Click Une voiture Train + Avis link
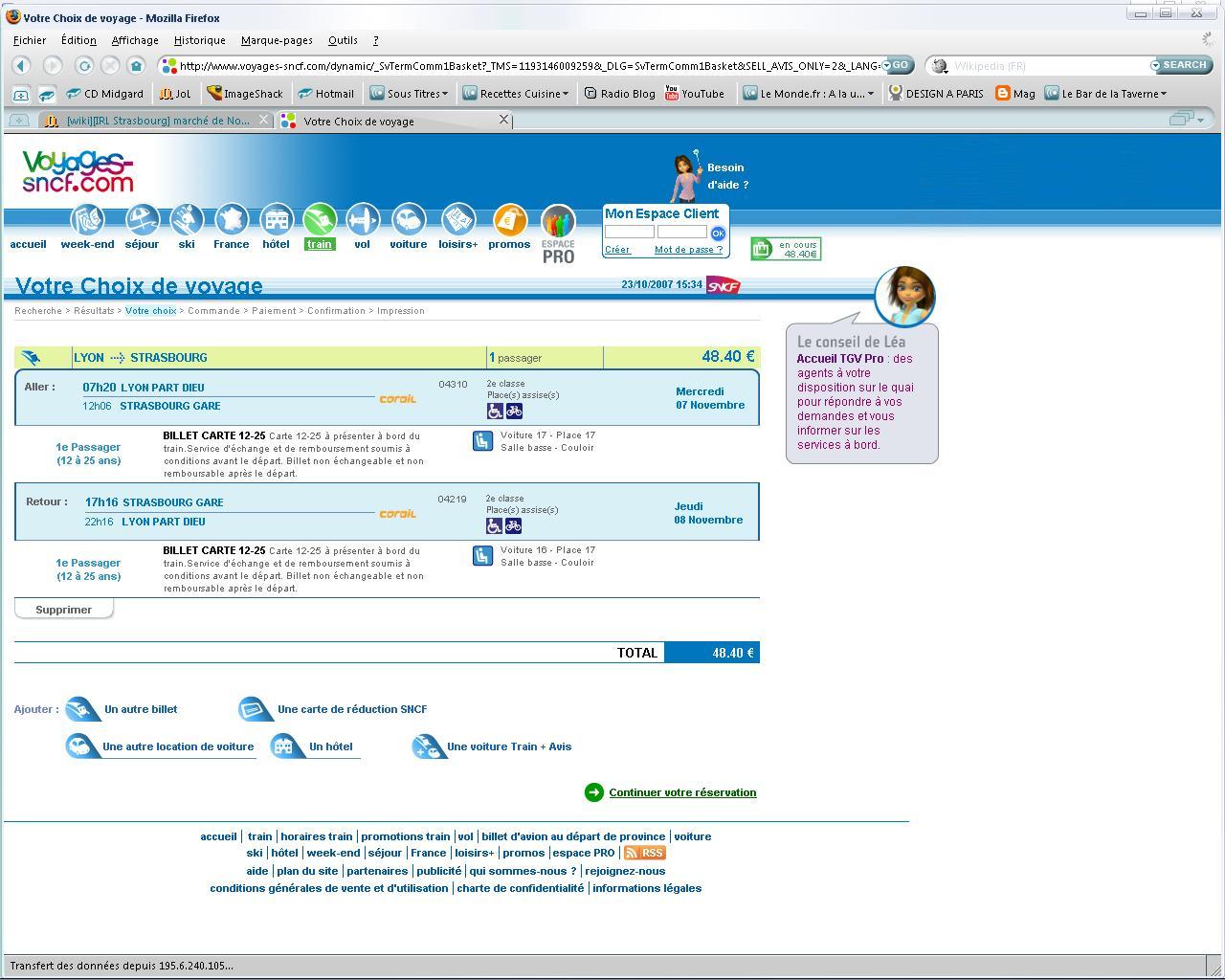Image resolution: width=1225 pixels, height=980 pixels. tap(509, 746)
